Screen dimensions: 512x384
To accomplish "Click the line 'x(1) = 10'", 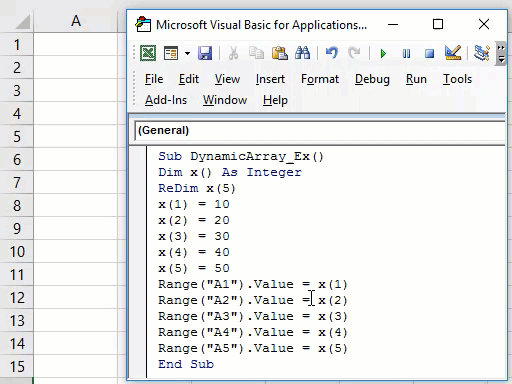I will (194, 204).
